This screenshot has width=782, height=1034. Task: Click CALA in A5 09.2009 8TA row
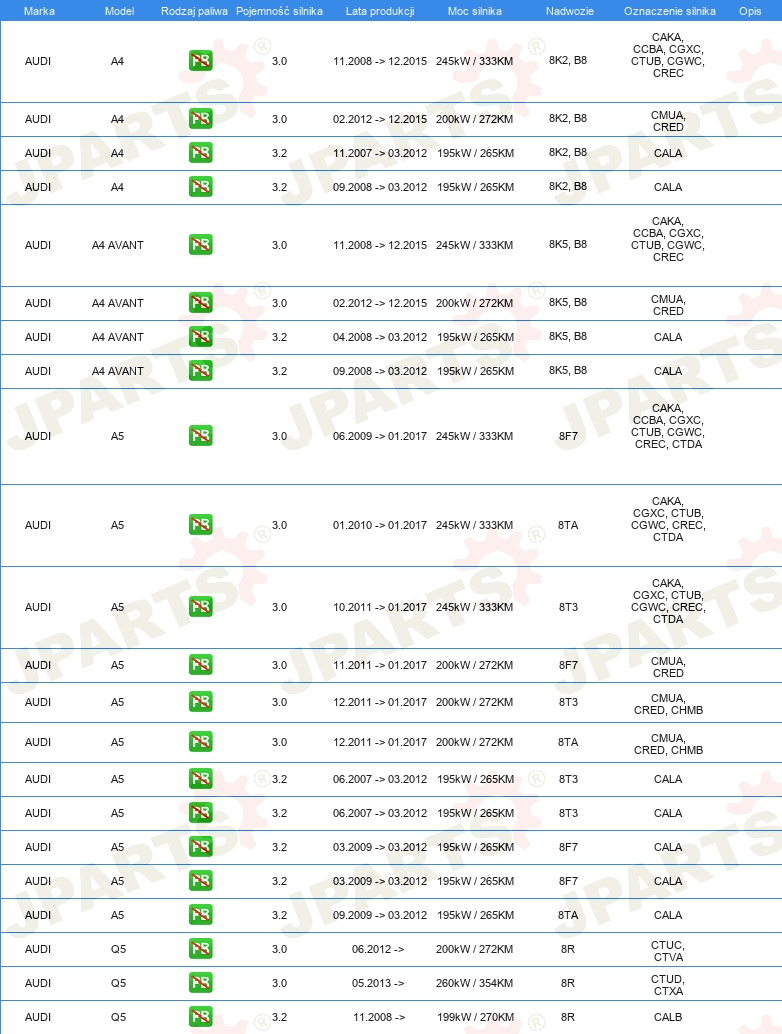coord(668,915)
